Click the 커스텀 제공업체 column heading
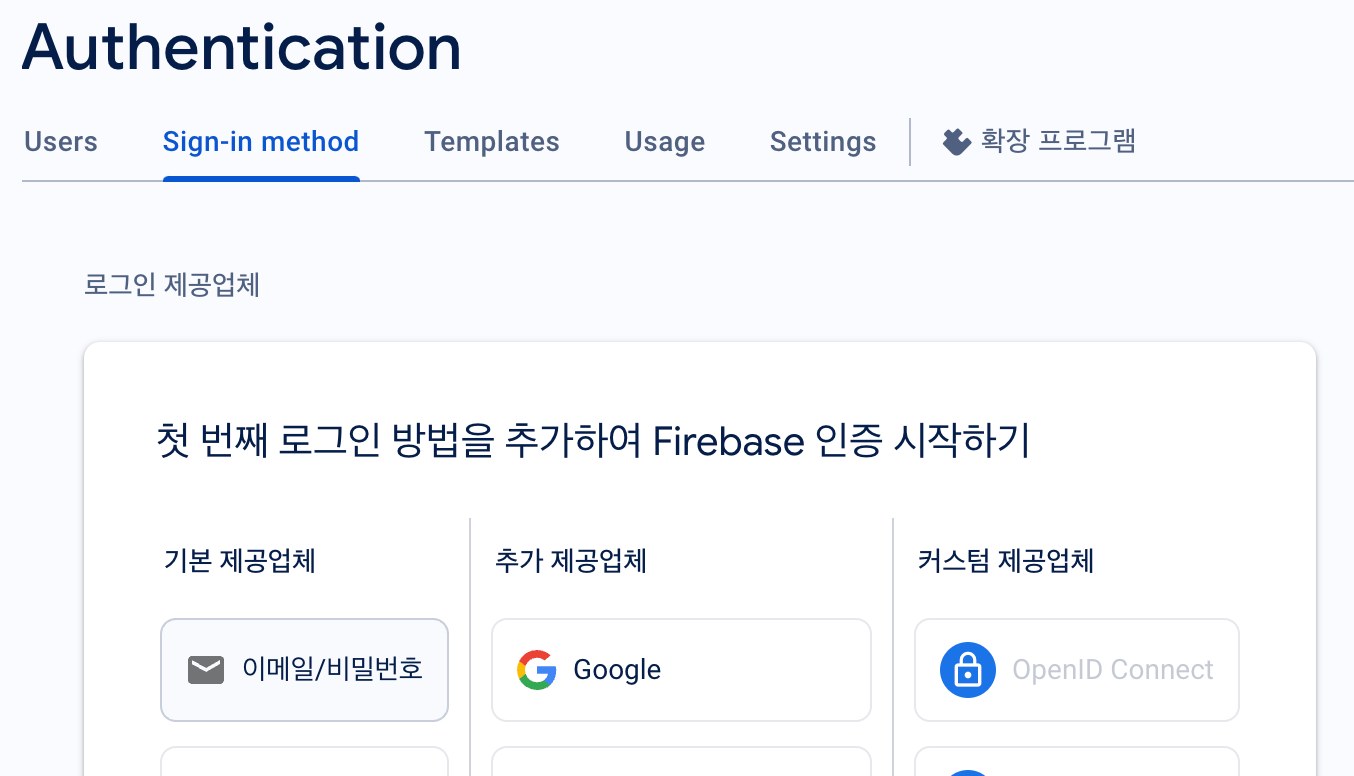The height and width of the screenshot is (776, 1354). tap(1006, 561)
